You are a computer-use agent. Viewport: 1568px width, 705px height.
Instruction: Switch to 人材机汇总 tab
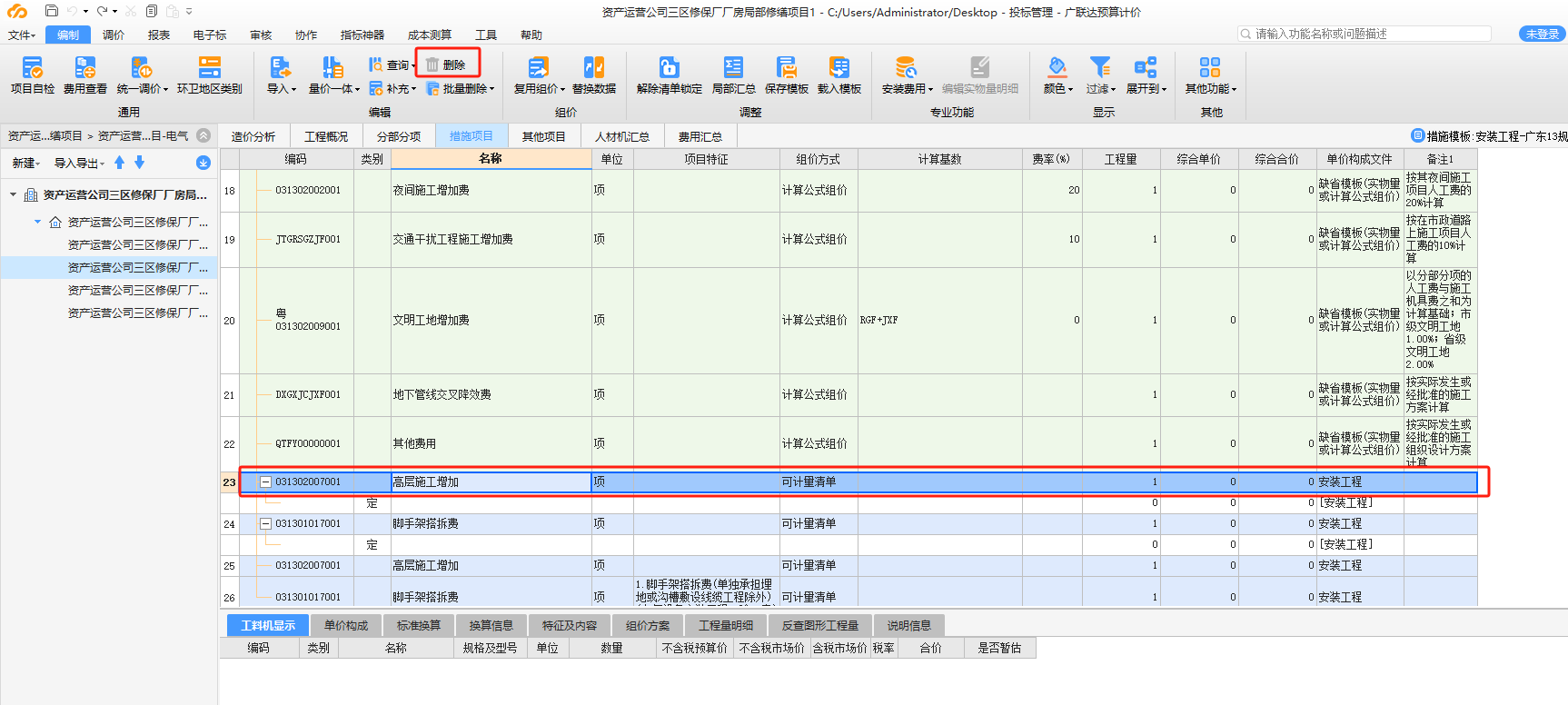point(622,136)
